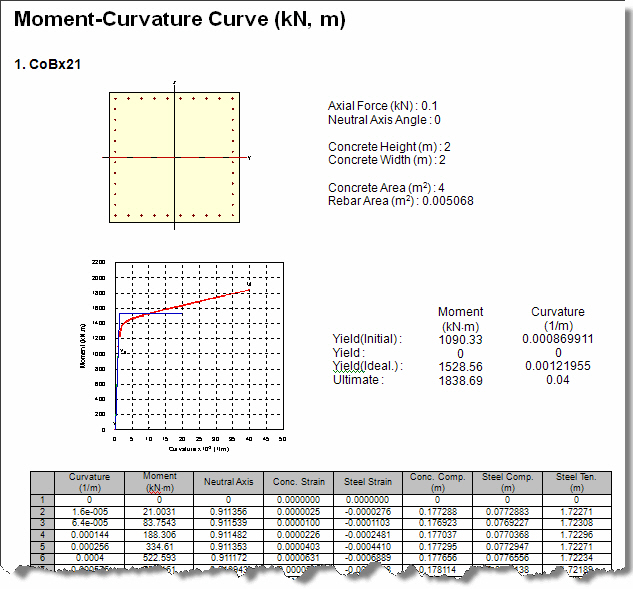The height and width of the screenshot is (589, 633).
Task: Select the moment cell containing 21.0031
Action: click(x=160, y=510)
